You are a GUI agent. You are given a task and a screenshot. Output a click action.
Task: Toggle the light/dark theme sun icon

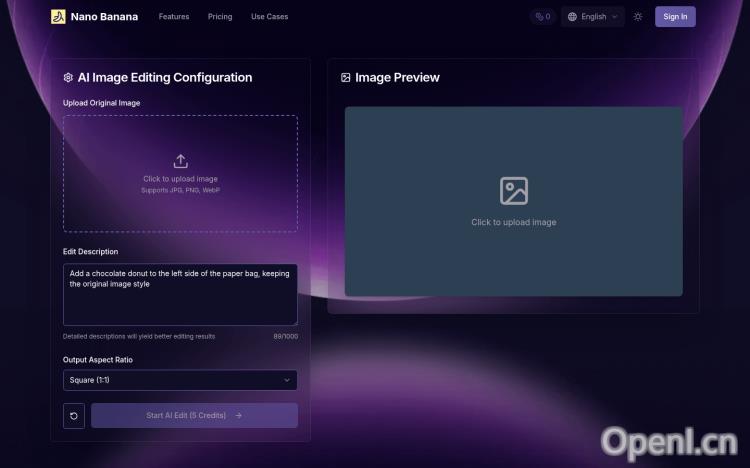pyautogui.click(x=638, y=17)
